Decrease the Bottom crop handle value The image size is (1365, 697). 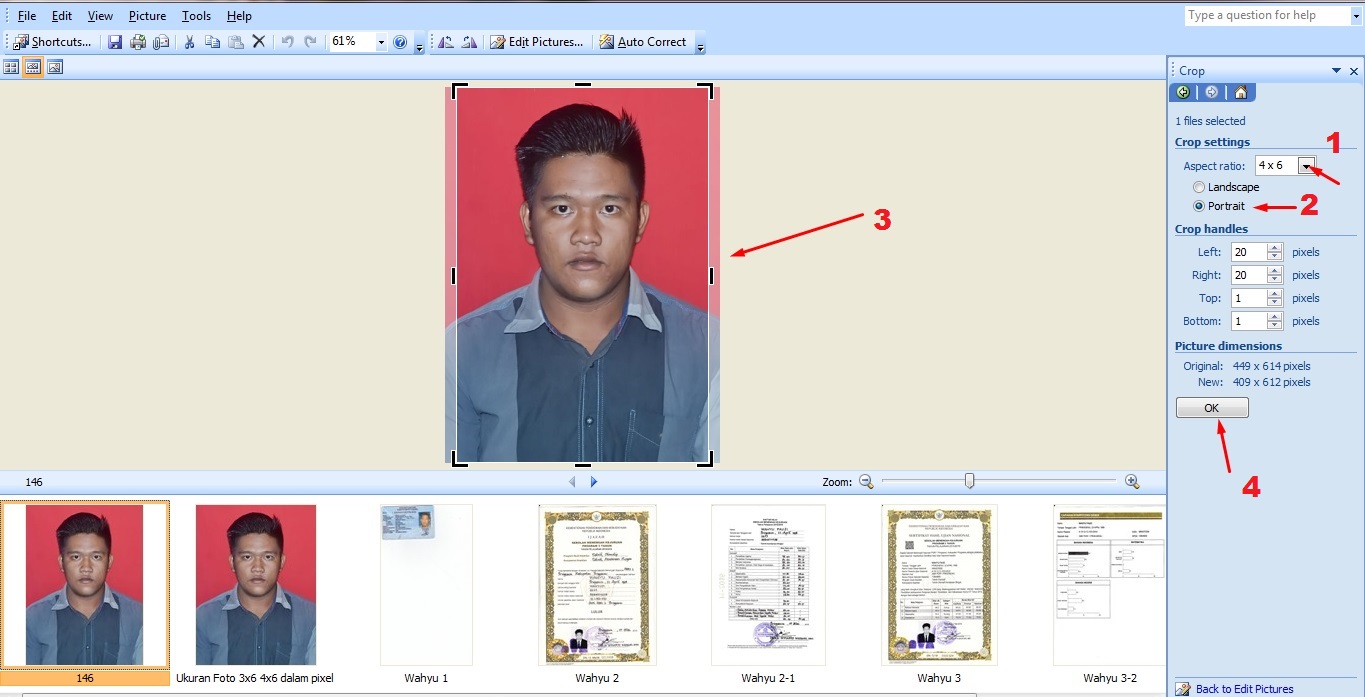click(1275, 326)
